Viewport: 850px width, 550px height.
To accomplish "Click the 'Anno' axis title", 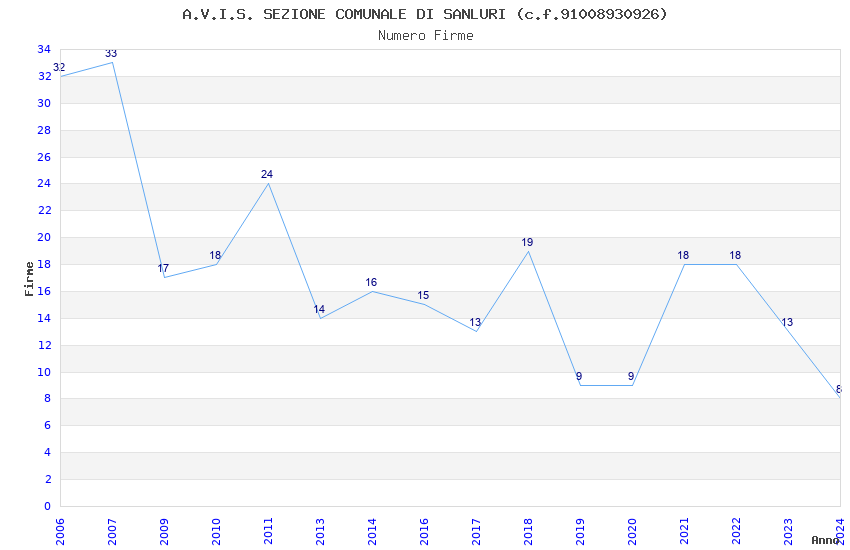I will [x=825, y=540].
